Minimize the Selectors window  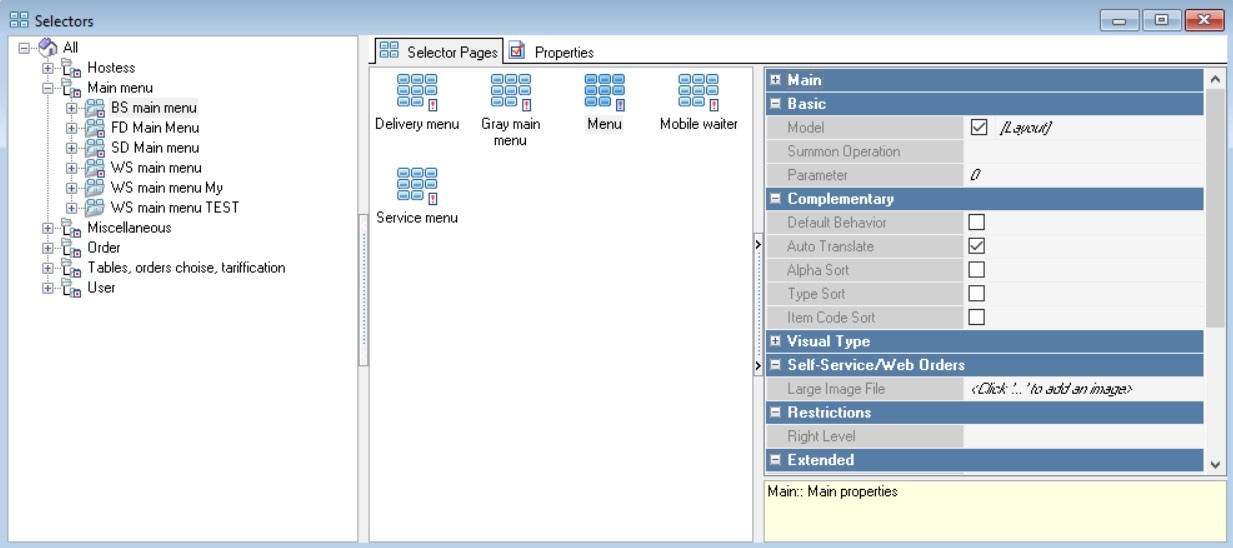(x=1120, y=19)
